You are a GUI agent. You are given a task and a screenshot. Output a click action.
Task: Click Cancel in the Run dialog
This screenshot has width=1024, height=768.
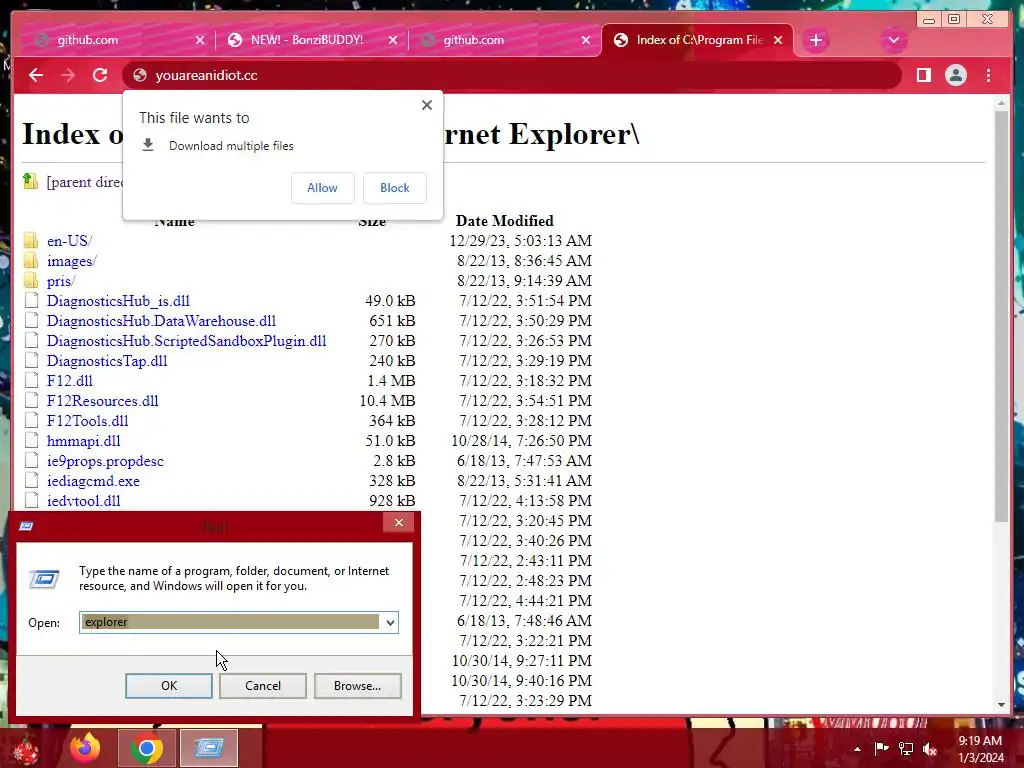tap(263, 686)
